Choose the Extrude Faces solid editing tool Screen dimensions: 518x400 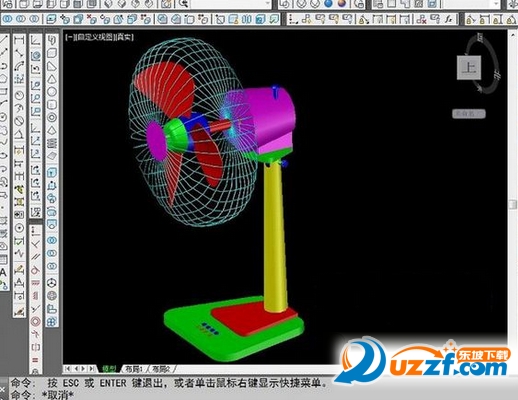click(x=51, y=19)
